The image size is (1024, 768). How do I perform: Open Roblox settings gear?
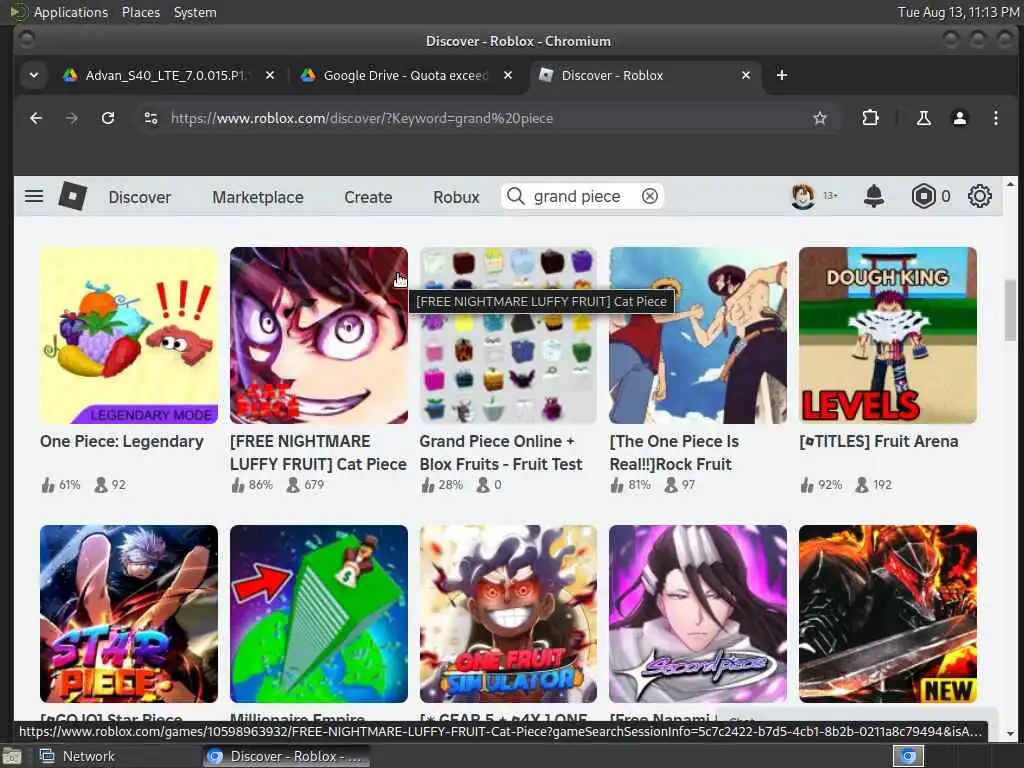click(x=979, y=196)
